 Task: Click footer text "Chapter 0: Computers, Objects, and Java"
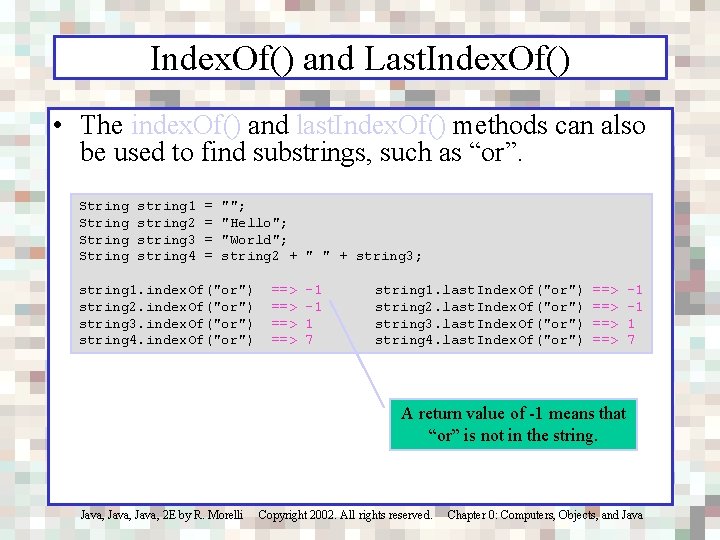(545, 515)
